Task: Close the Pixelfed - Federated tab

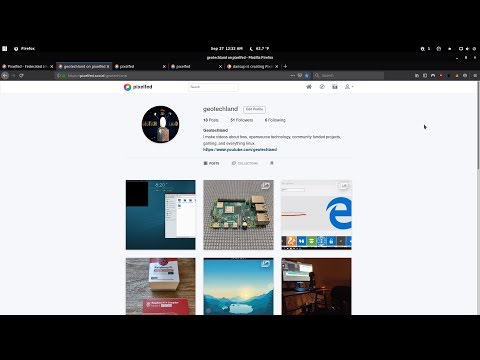Action: click(x=52, y=67)
